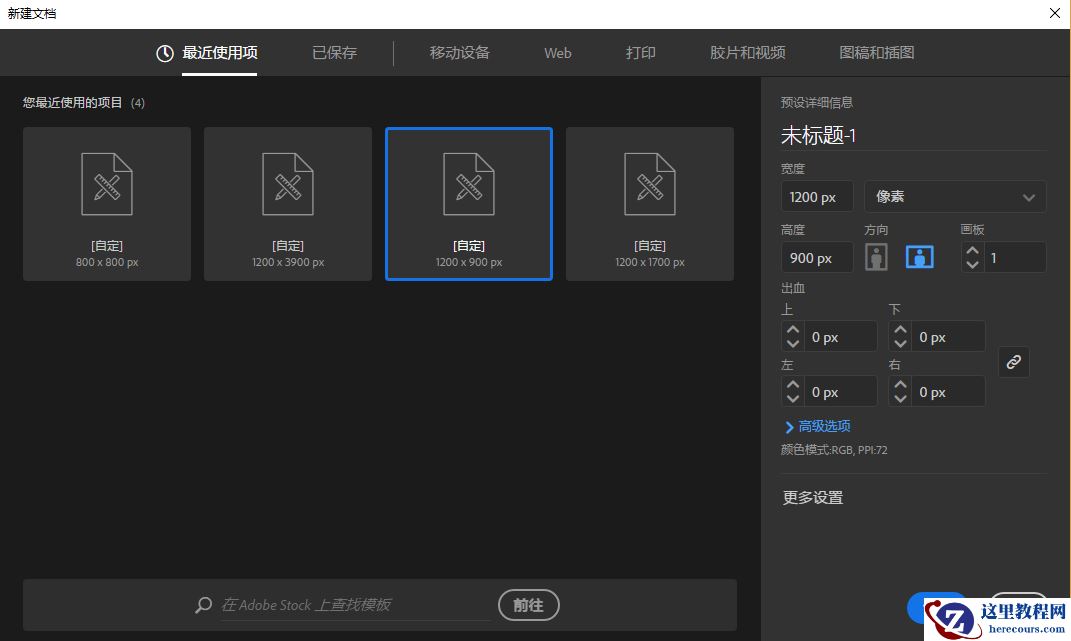Click the 高度 height value field

(816, 257)
